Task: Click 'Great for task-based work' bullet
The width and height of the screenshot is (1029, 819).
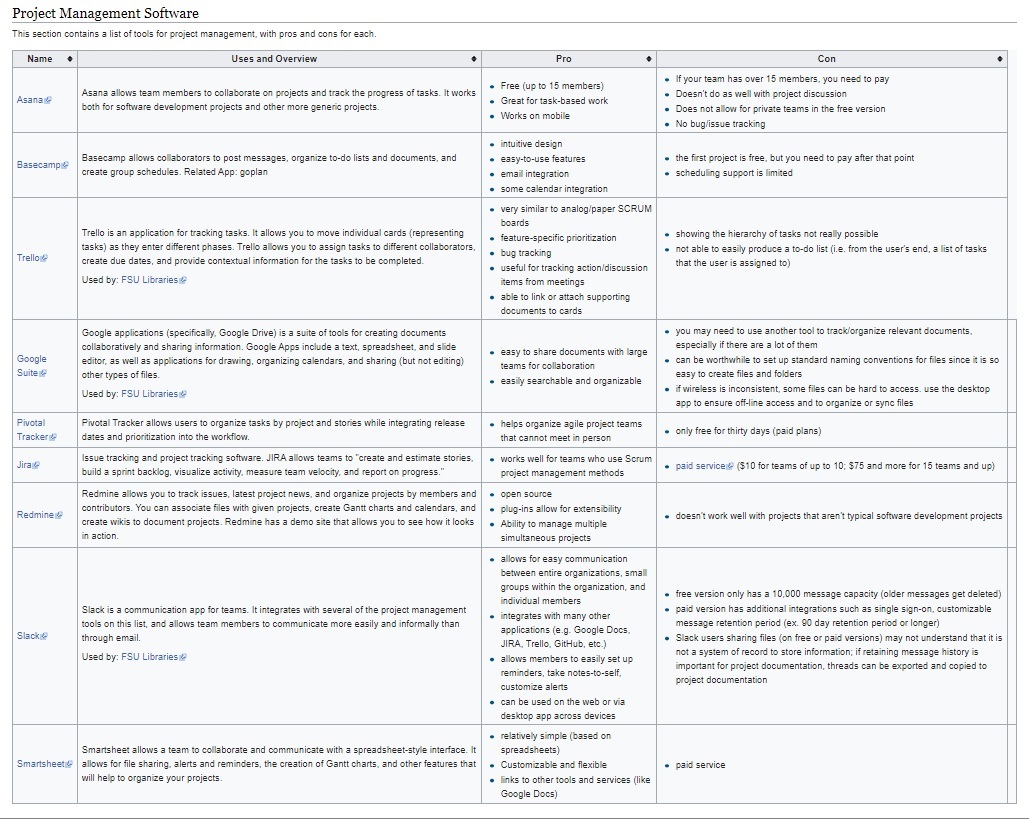Action: point(554,101)
